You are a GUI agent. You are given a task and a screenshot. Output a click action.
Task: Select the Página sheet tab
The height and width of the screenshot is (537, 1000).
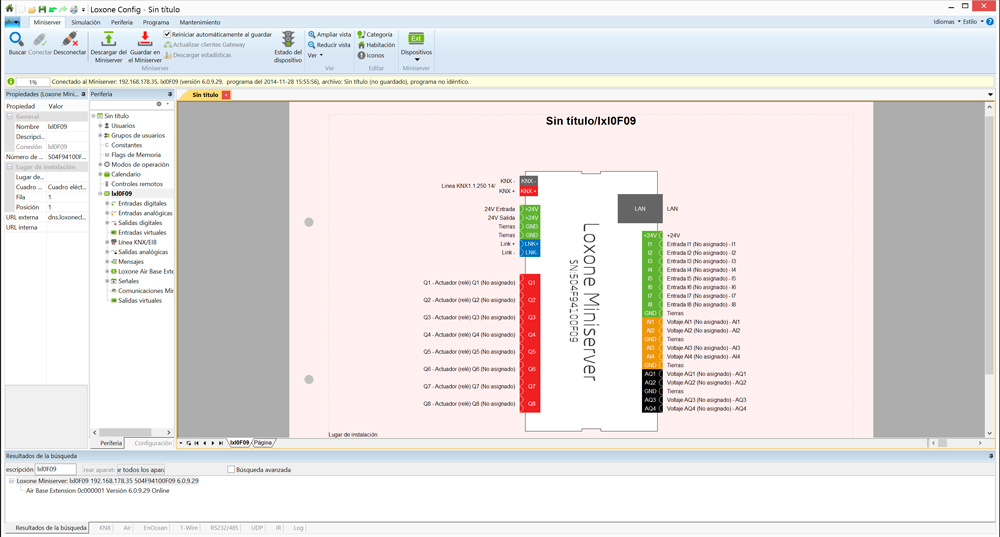pos(263,442)
